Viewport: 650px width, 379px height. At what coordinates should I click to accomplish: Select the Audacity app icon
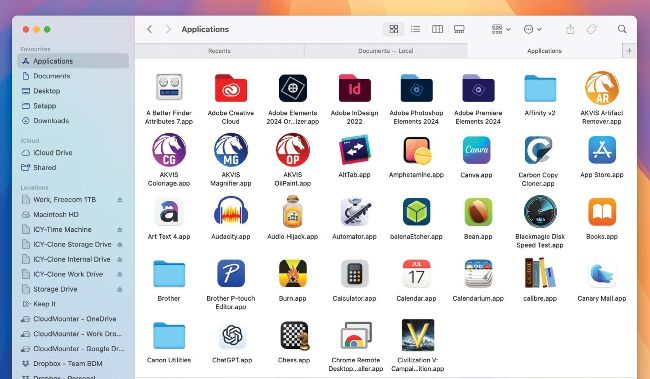coord(231,211)
